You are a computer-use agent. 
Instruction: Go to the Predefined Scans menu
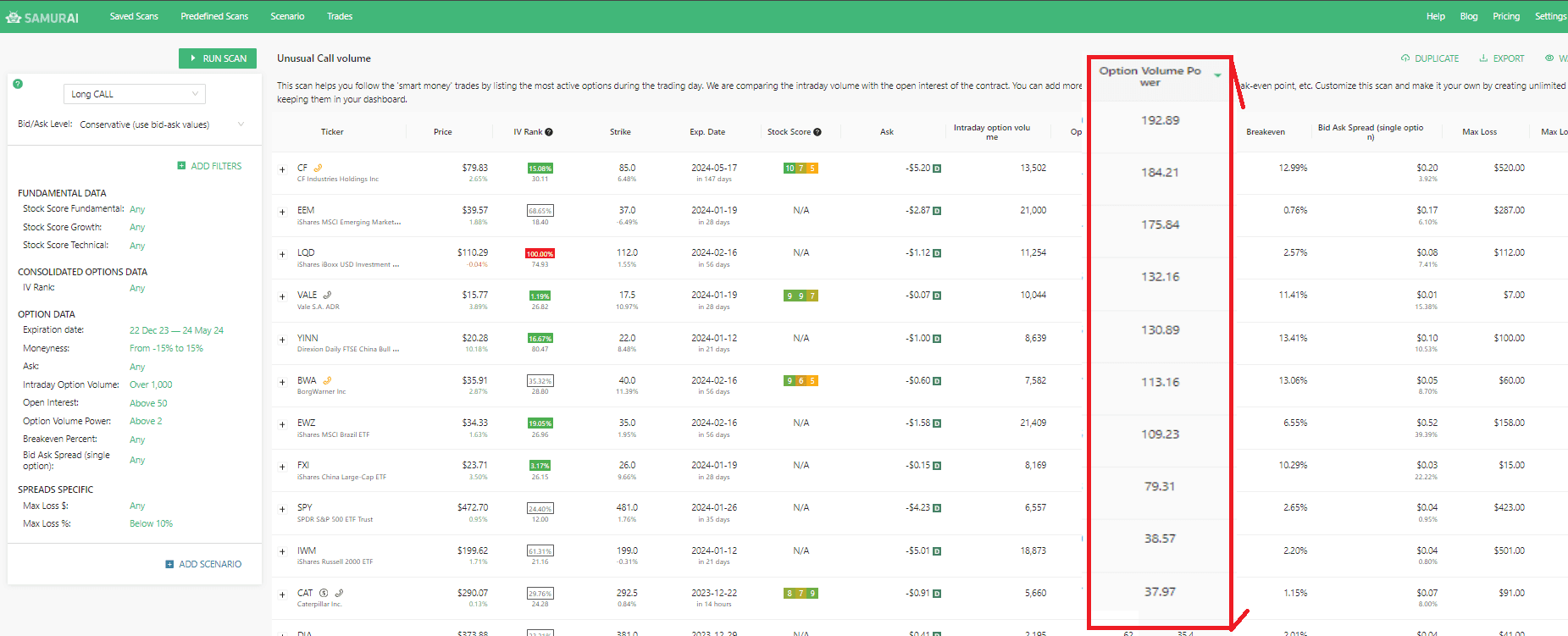pos(214,16)
